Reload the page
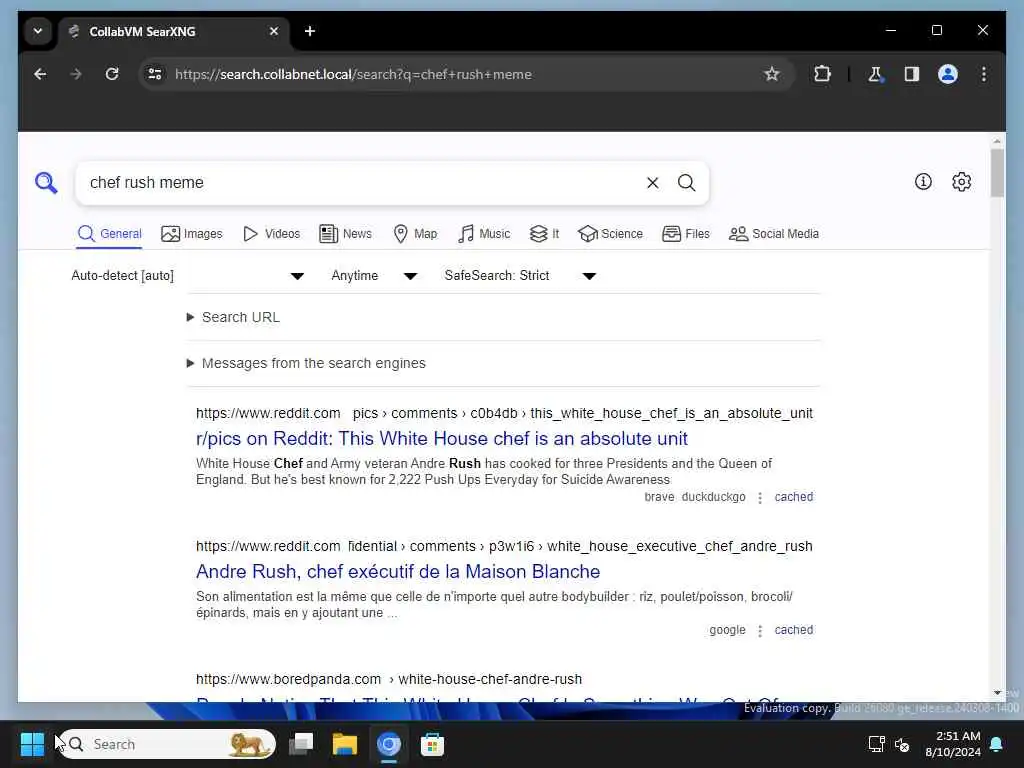This screenshot has width=1024, height=768. (112, 74)
